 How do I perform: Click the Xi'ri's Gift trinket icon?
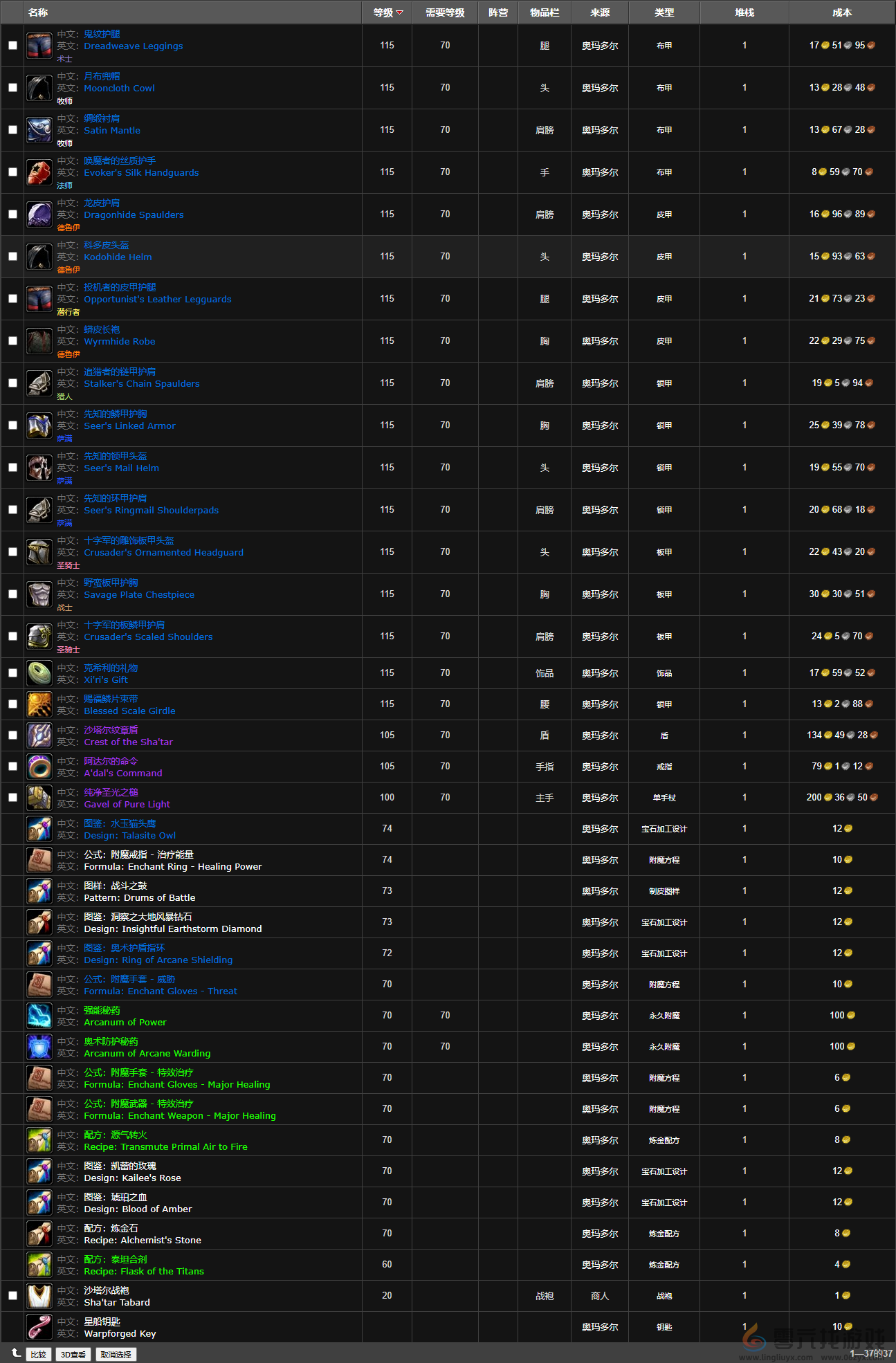pyautogui.click(x=39, y=673)
